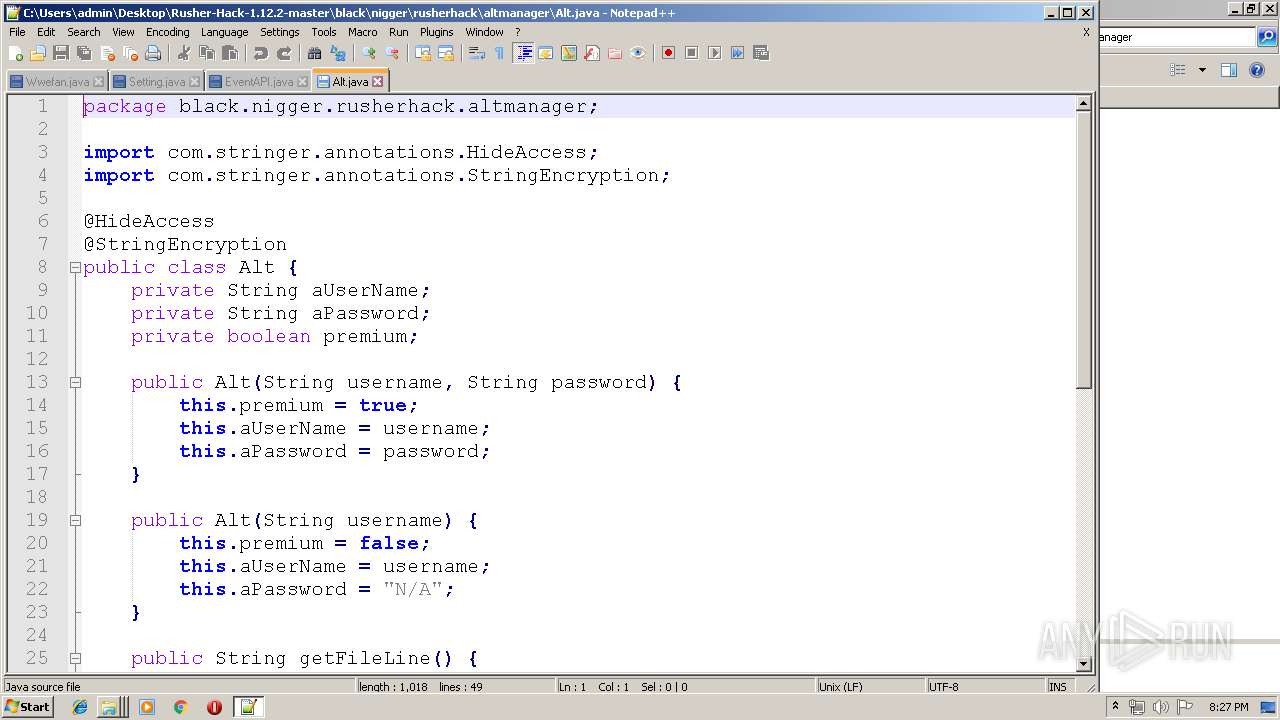Save the current file via toolbar
Image resolution: width=1280 pixels, height=720 pixels.
coord(61,53)
